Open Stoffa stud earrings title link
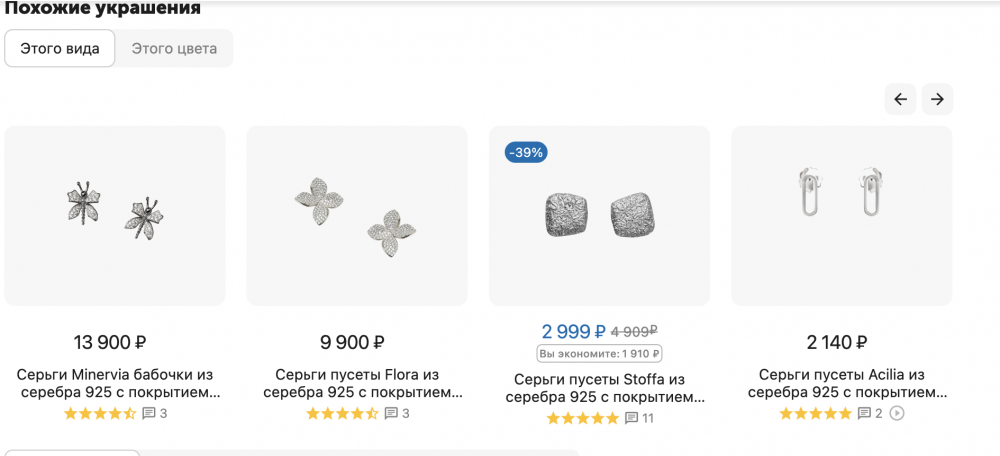The image size is (1000, 456). coord(599,388)
